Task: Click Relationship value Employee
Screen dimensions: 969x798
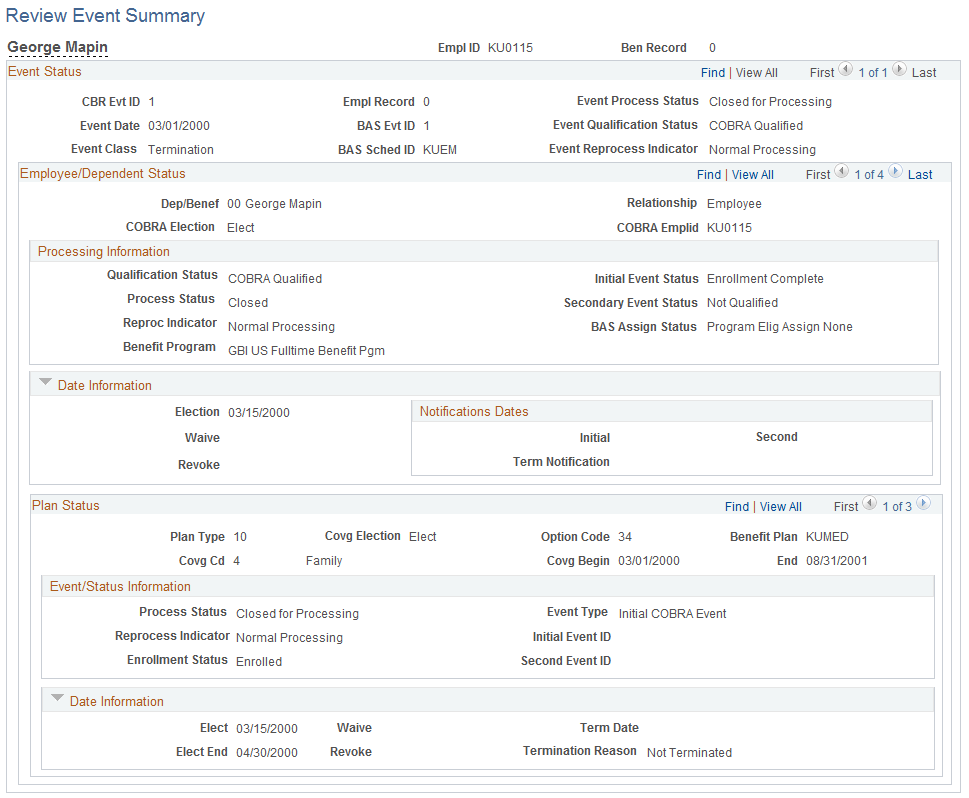Action: point(734,203)
